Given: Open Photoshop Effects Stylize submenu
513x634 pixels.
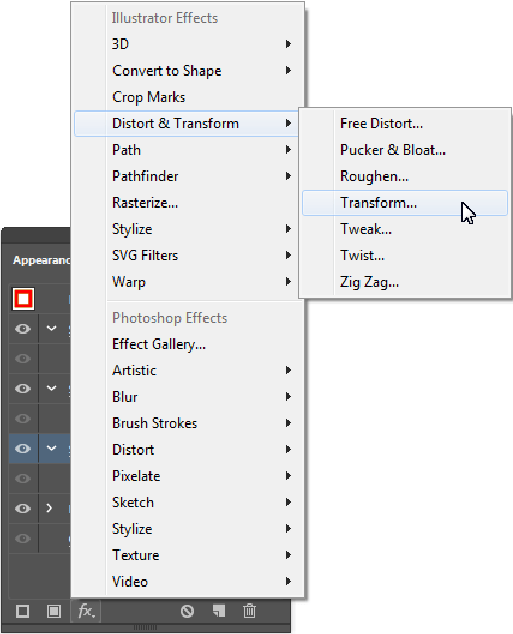Looking at the screenshot, I should pos(187,529).
